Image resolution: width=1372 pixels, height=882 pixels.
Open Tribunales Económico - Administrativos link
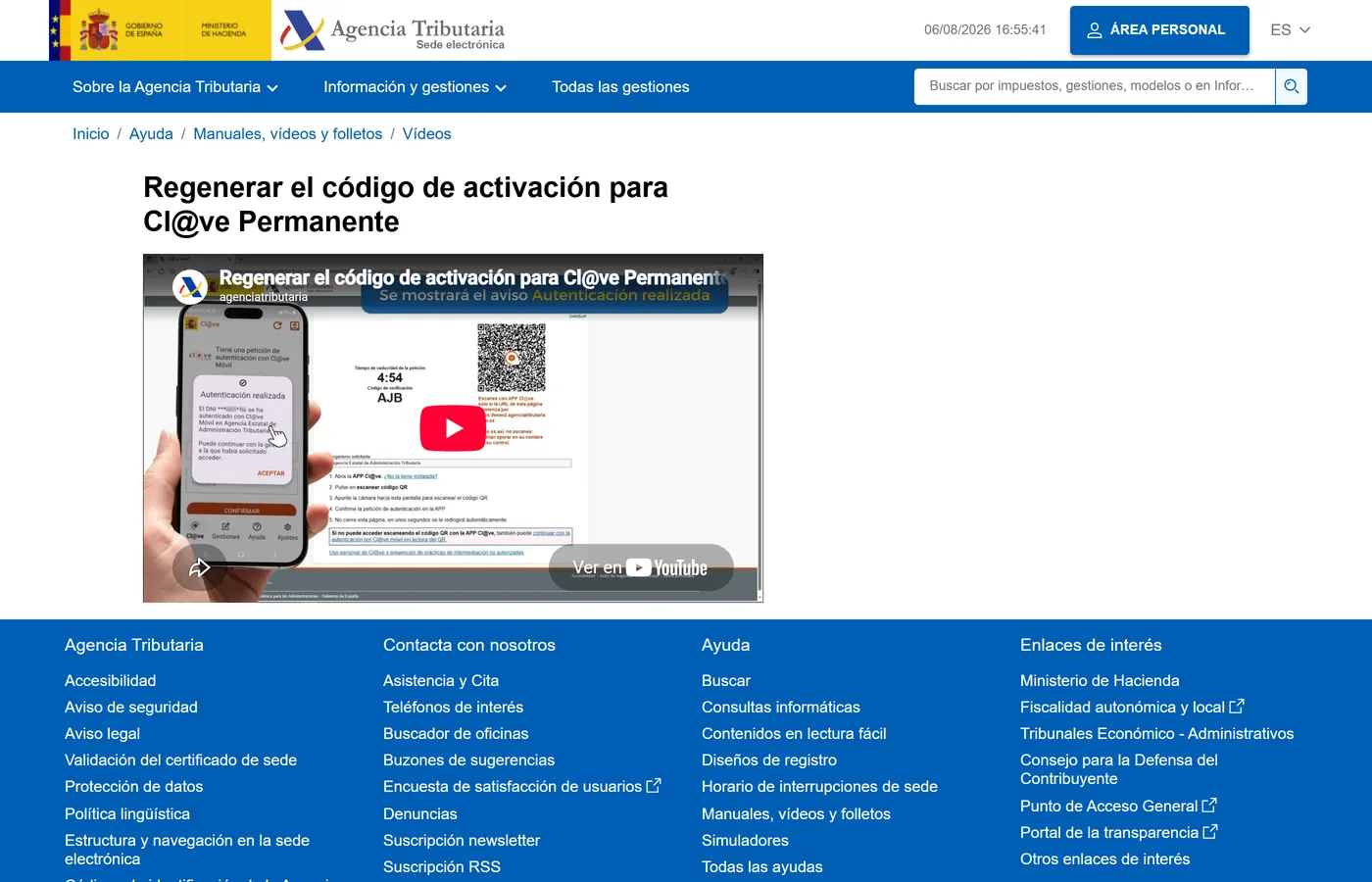point(1157,733)
